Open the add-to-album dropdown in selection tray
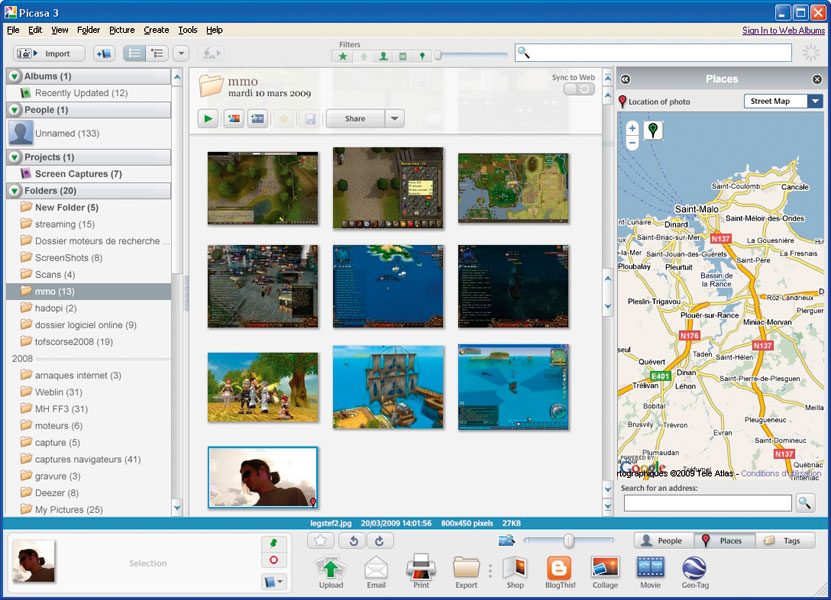831x600 pixels. pos(273,582)
